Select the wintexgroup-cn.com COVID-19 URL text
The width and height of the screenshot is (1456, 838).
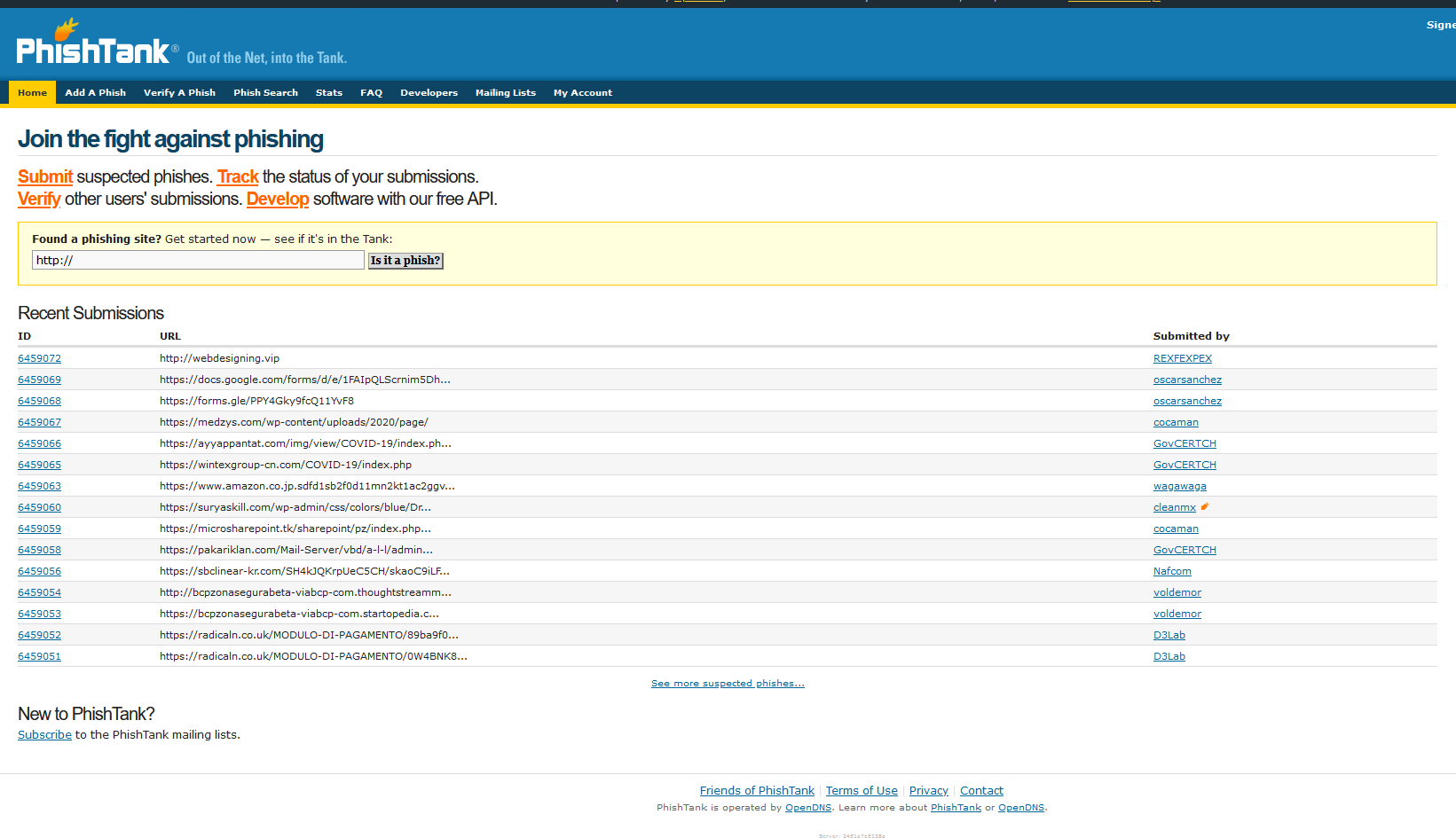click(x=286, y=465)
